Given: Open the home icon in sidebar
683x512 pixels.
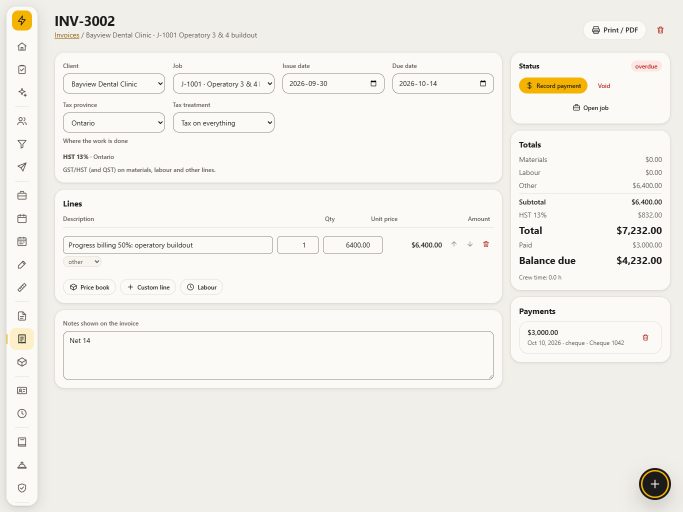Looking at the screenshot, I should click(x=22, y=47).
